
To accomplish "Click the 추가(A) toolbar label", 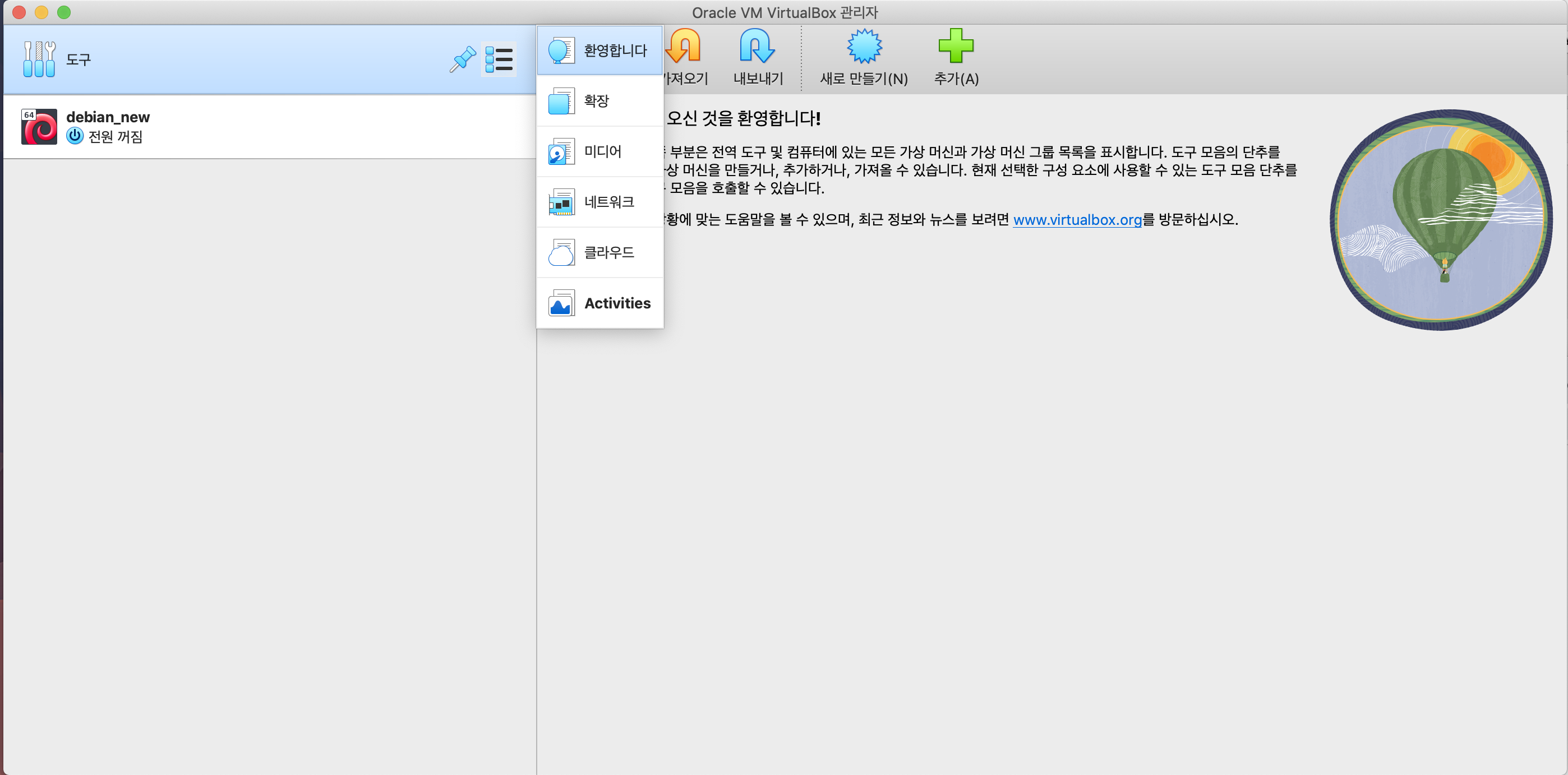I will click(956, 79).
